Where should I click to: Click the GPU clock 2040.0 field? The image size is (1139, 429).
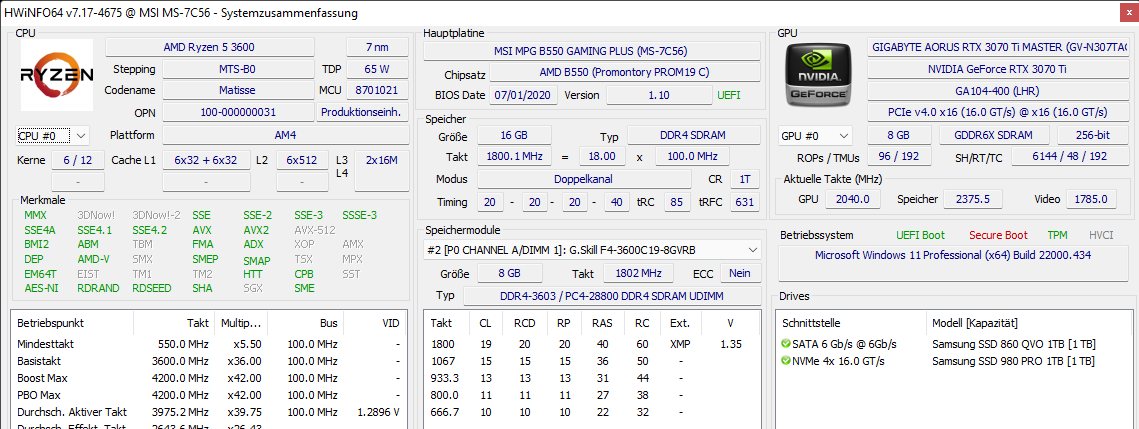click(x=854, y=199)
